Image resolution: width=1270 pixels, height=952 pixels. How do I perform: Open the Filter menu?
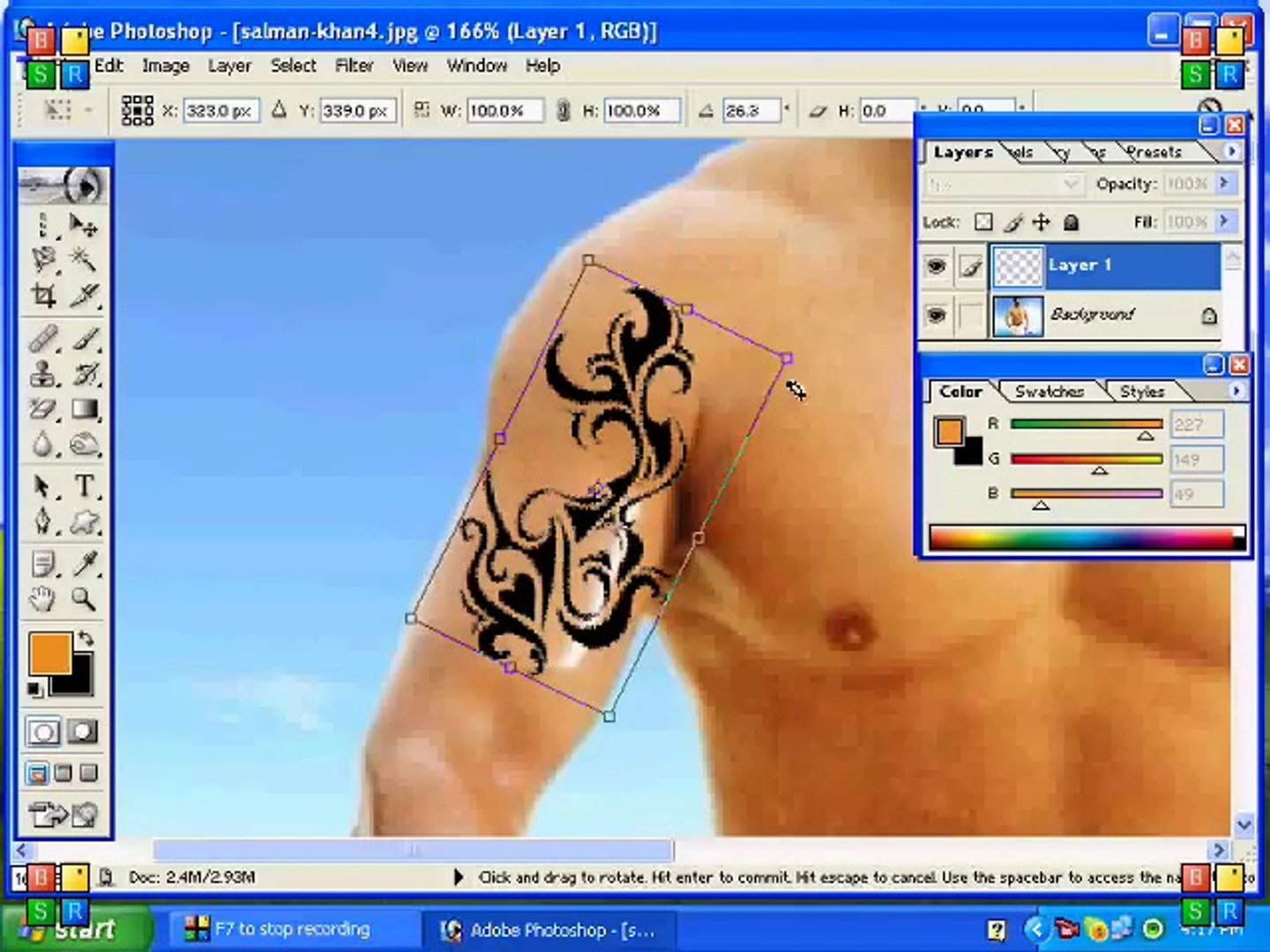tap(354, 66)
